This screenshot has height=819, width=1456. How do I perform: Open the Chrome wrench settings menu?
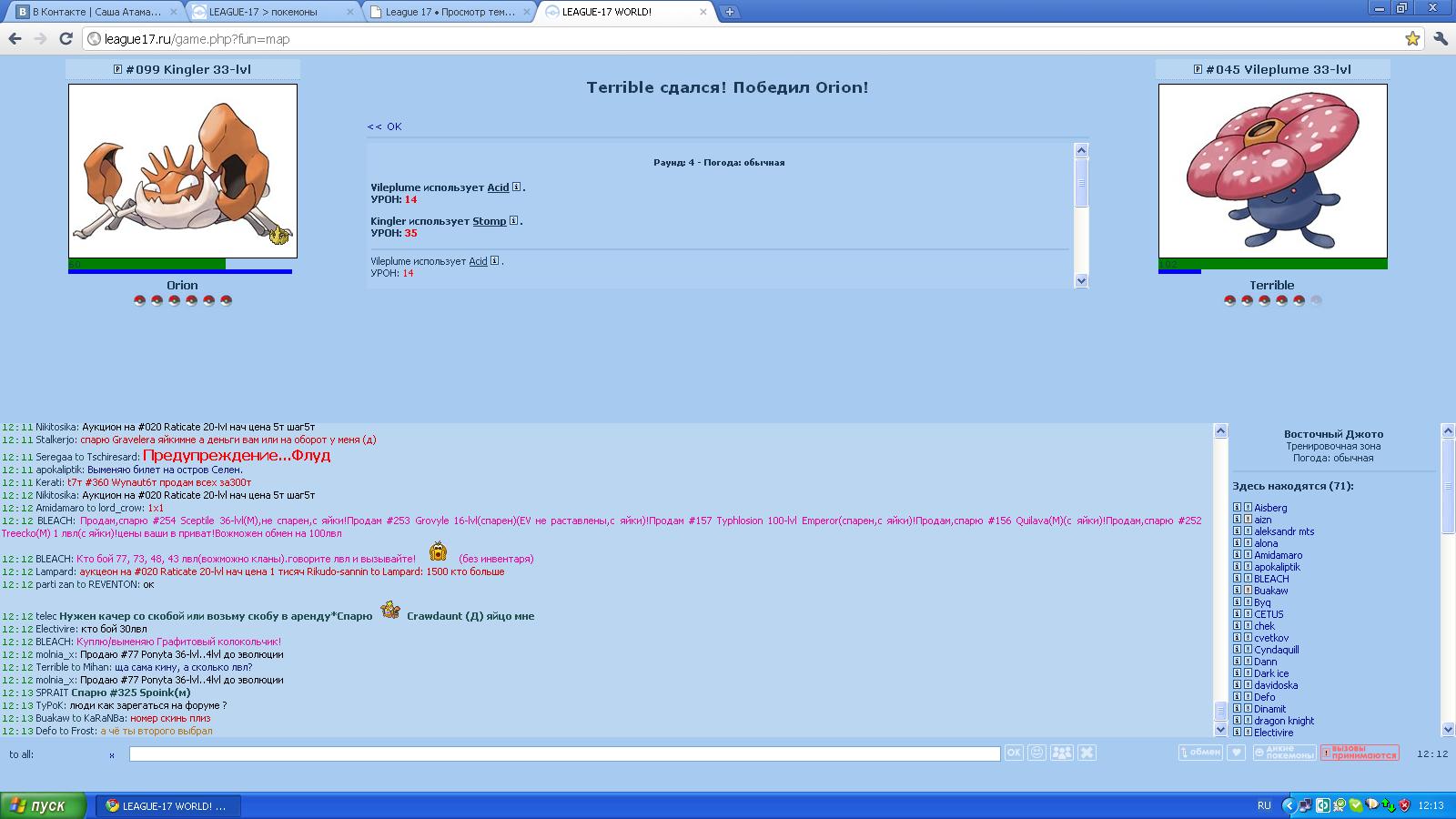[1440, 38]
